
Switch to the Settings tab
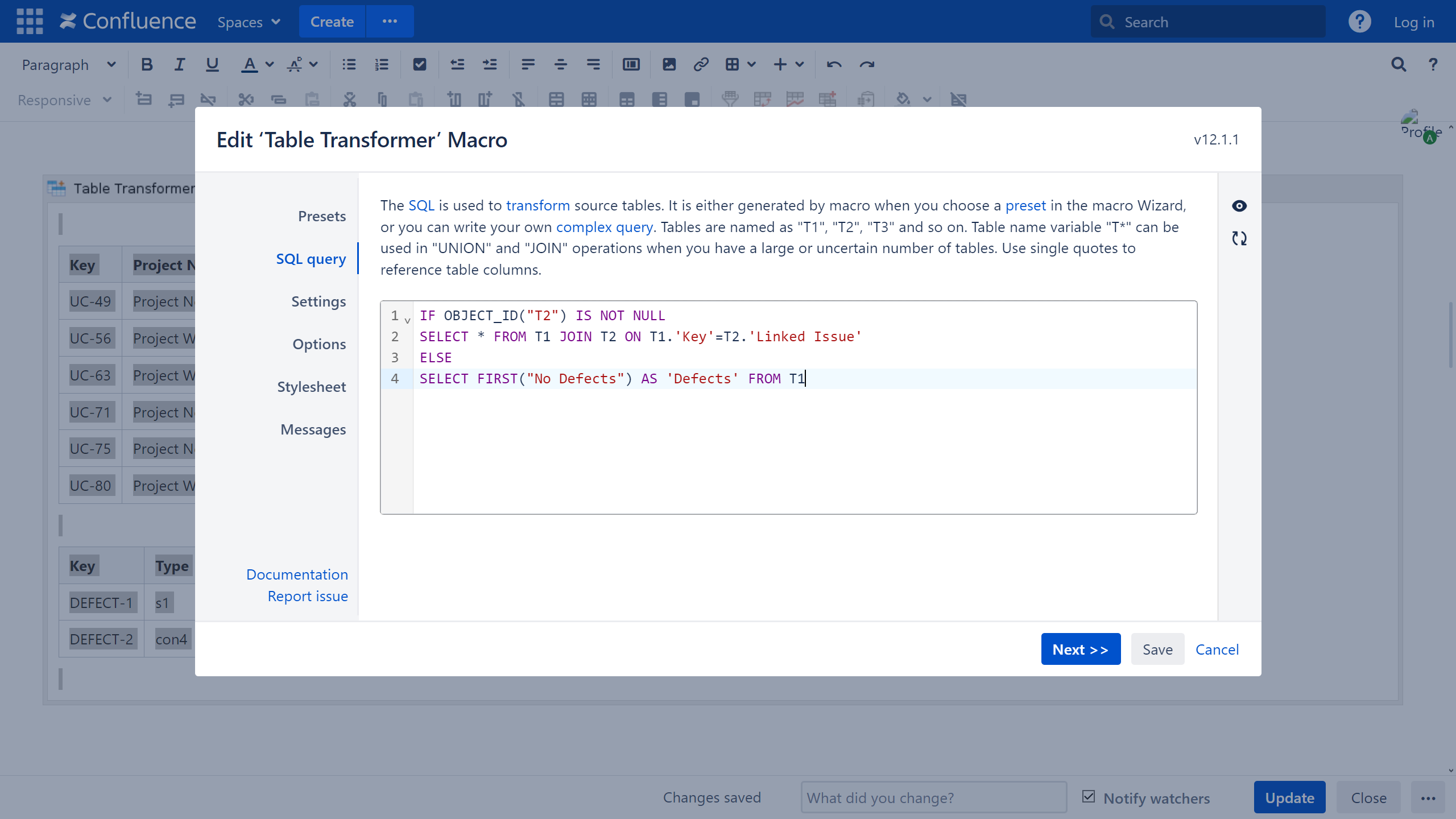tap(318, 301)
